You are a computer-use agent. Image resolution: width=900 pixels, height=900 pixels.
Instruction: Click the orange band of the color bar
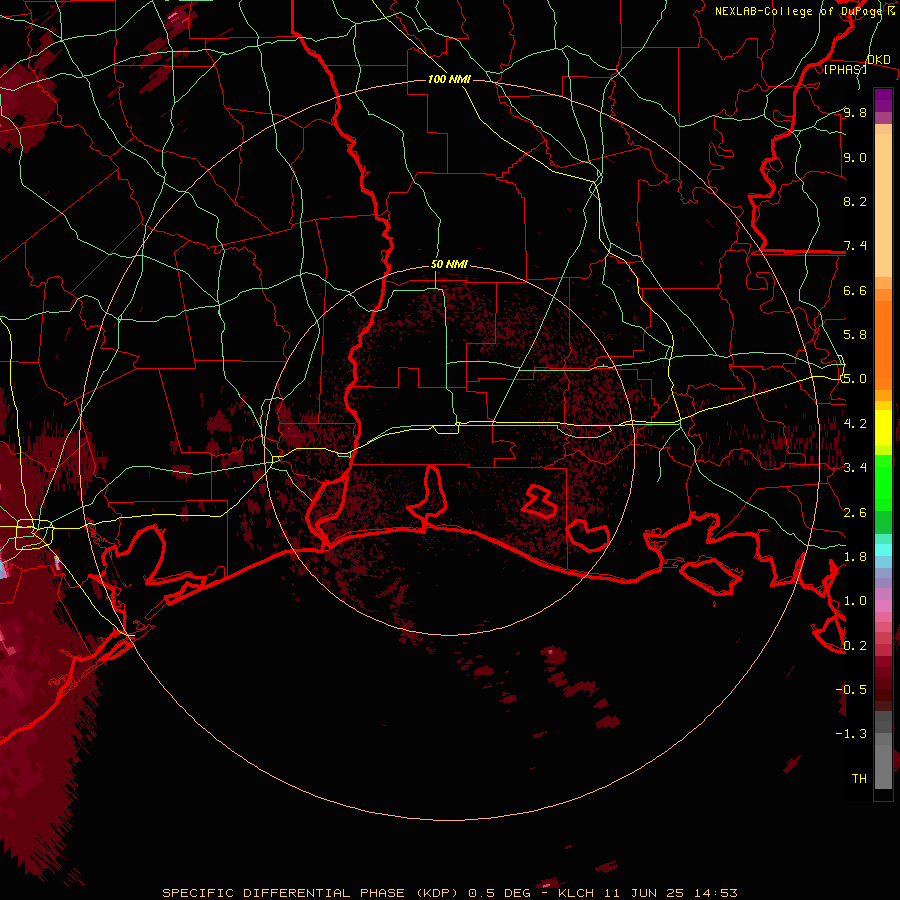(883, 345)
